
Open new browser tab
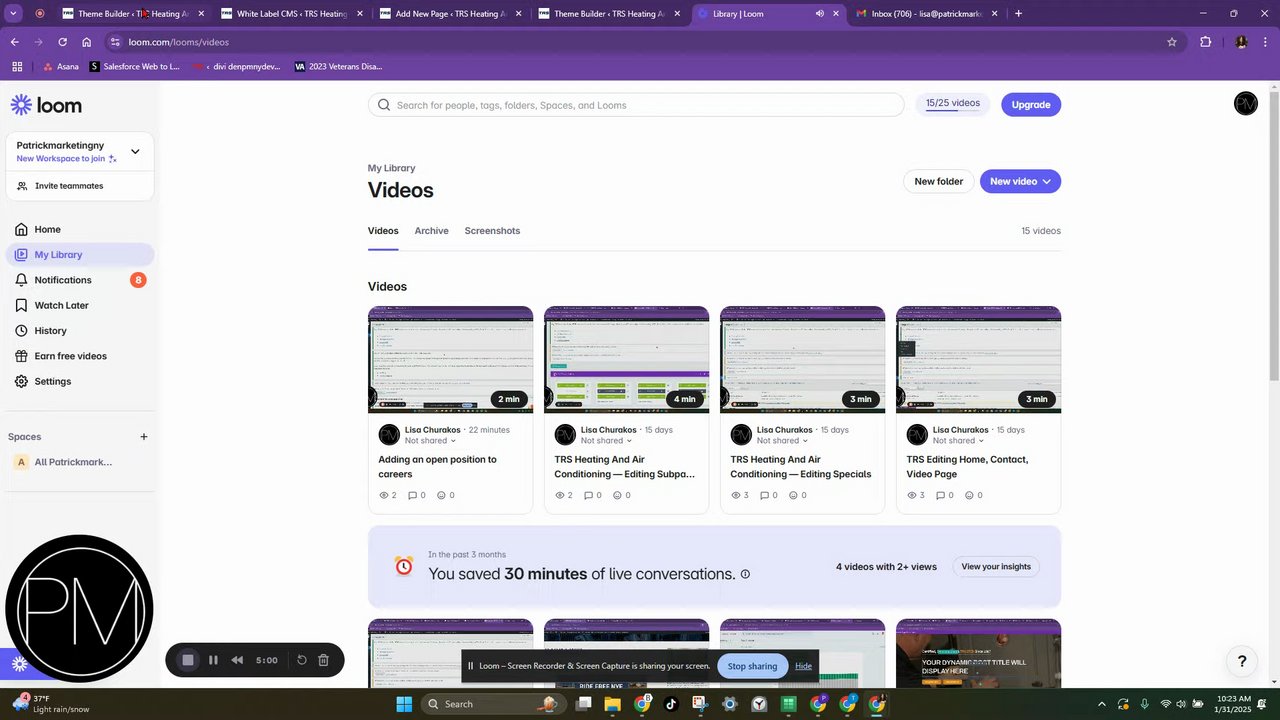point(1018,14)
